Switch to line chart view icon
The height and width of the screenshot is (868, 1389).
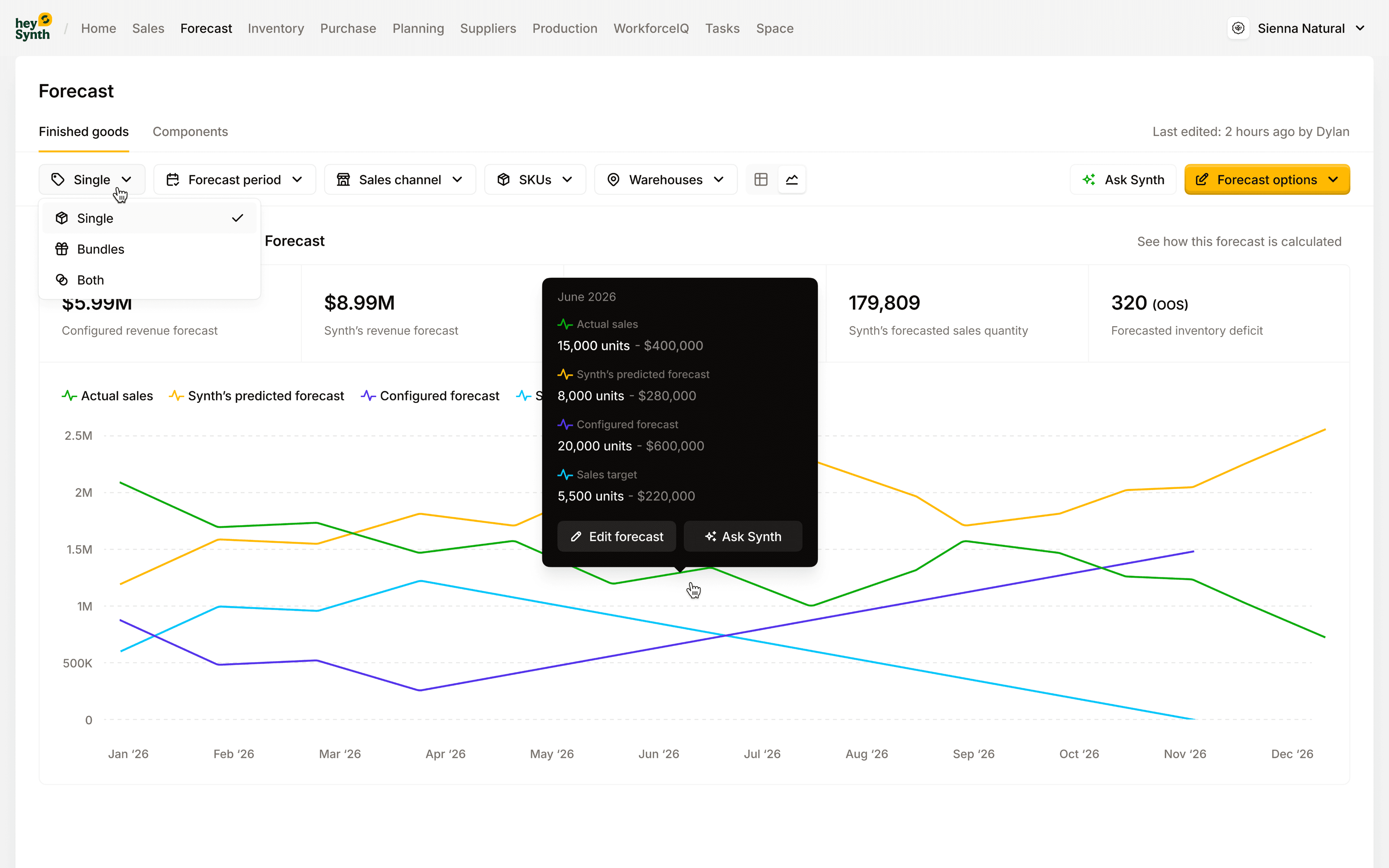coord(792,180)
